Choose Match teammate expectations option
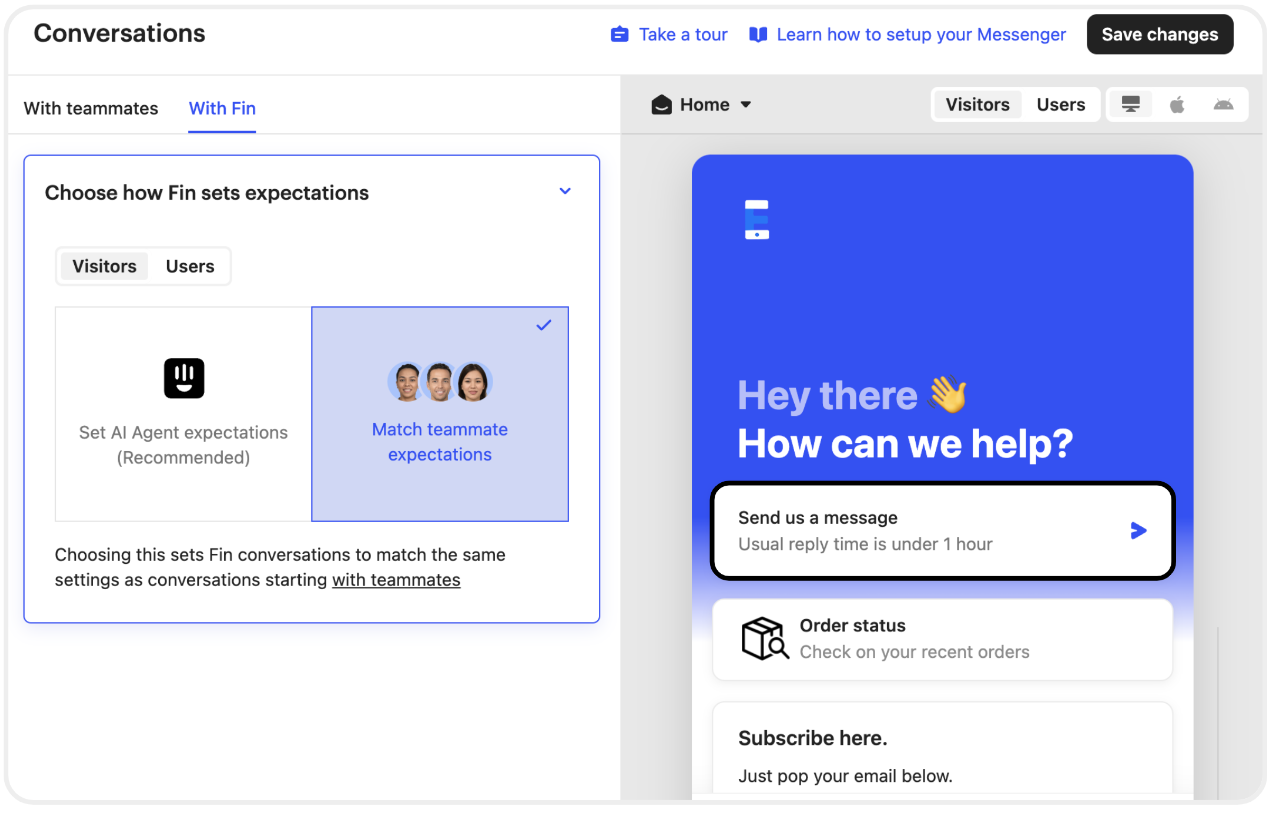Screen dimensions: 1270x816 pos(440,414)
